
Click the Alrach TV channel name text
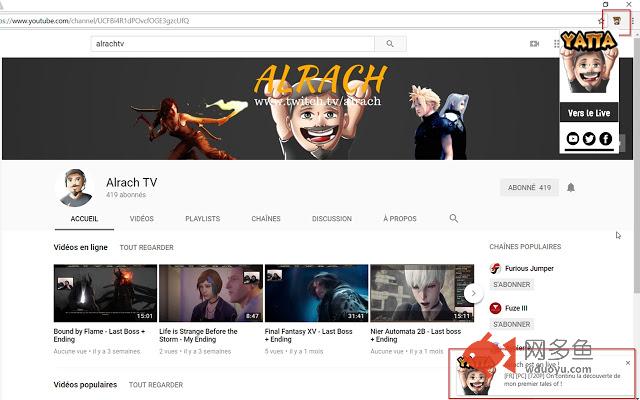[131, 182]
